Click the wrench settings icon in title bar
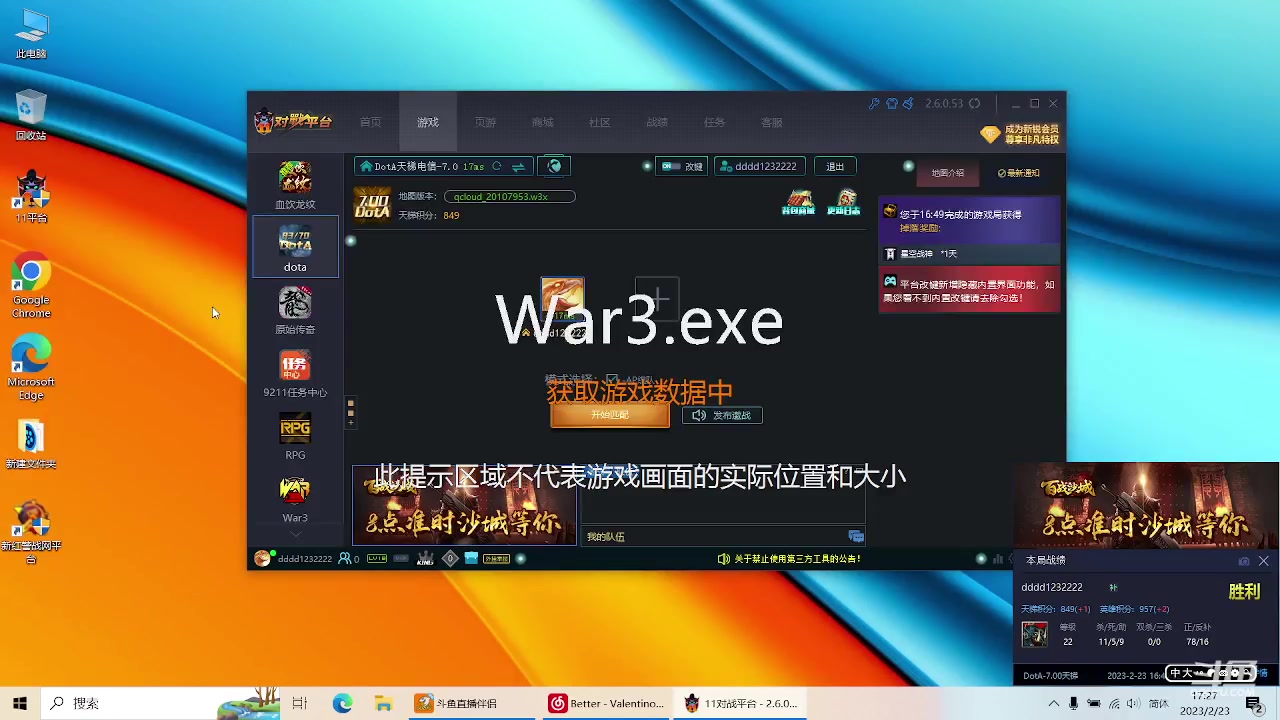The image size is (1280, 720). click(x=874, y=103)
